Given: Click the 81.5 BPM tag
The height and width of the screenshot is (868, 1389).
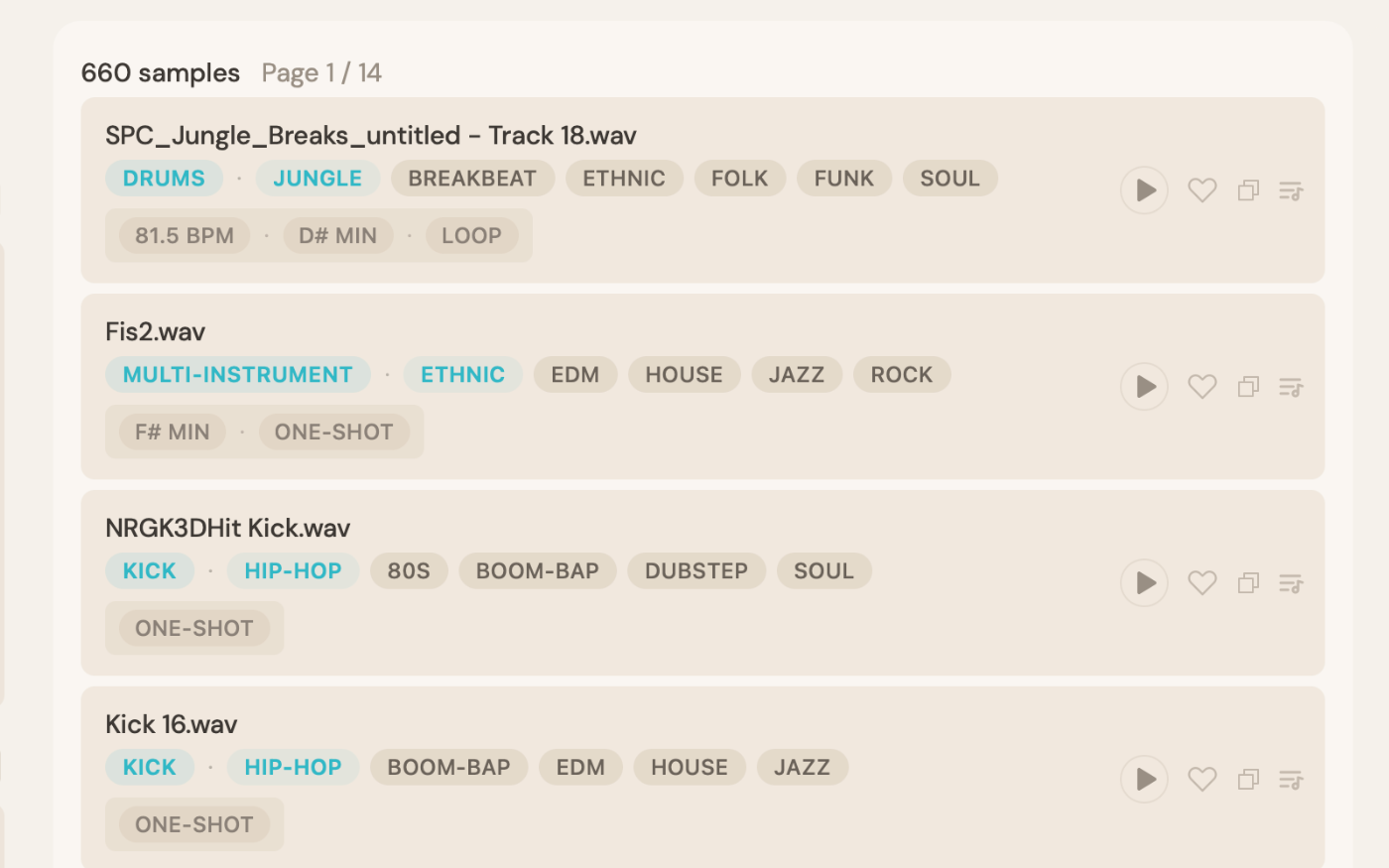Looking at the screenshot, I should point(185,236).
